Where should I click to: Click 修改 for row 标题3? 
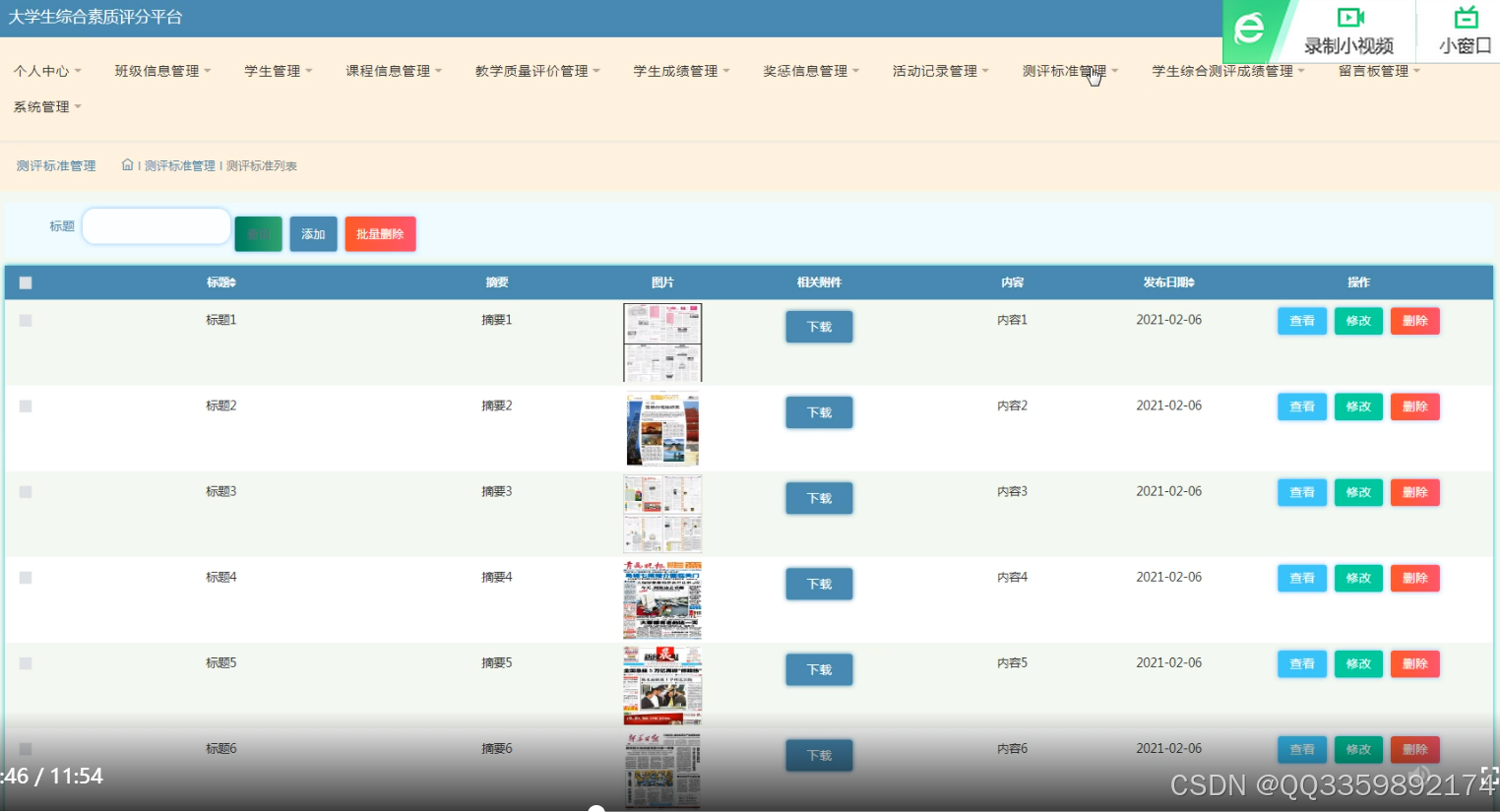point(1358,492)
